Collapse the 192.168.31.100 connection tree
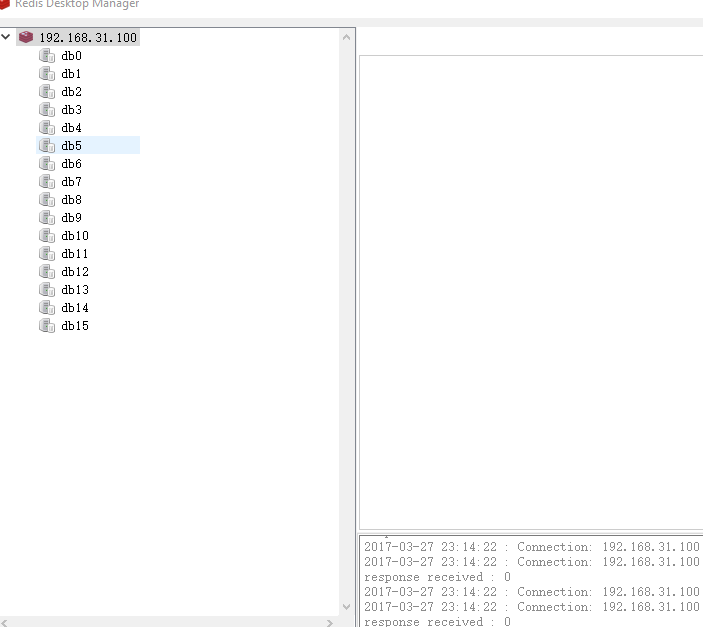 click(6, 37)
